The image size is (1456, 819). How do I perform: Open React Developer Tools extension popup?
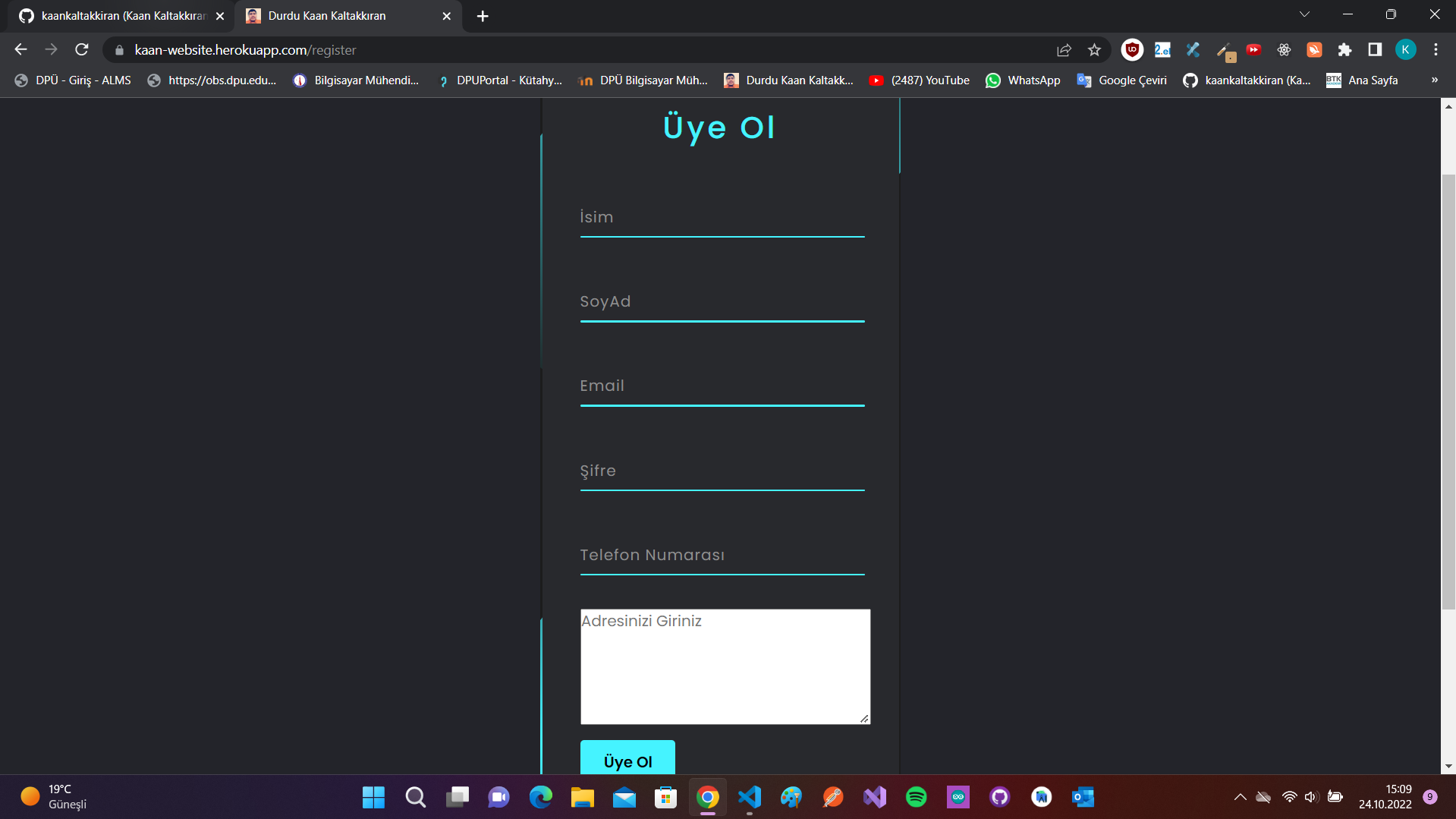click(1284, 49)
